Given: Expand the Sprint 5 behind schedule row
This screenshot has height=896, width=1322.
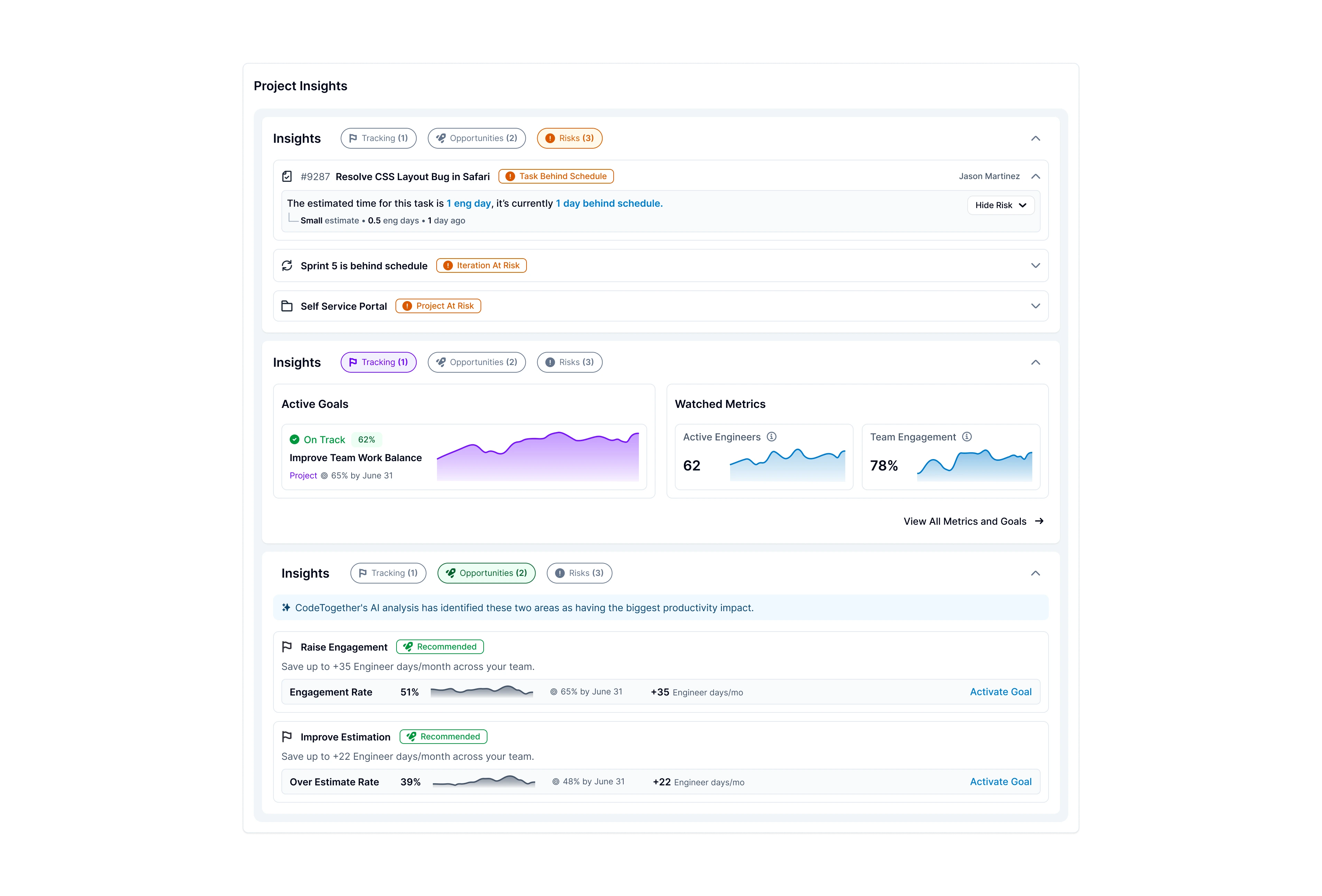Looking at the screenshot, I should tap(1035, 265).
